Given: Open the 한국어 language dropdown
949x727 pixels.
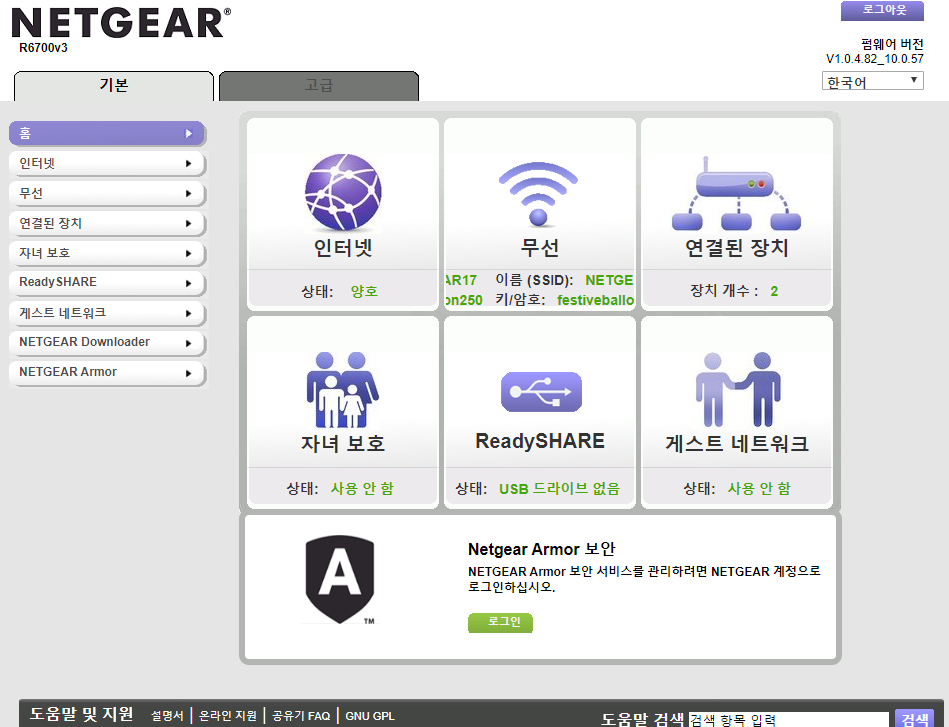Looking at the screenshot, I should pyautogui.click(x=872, y=81).
